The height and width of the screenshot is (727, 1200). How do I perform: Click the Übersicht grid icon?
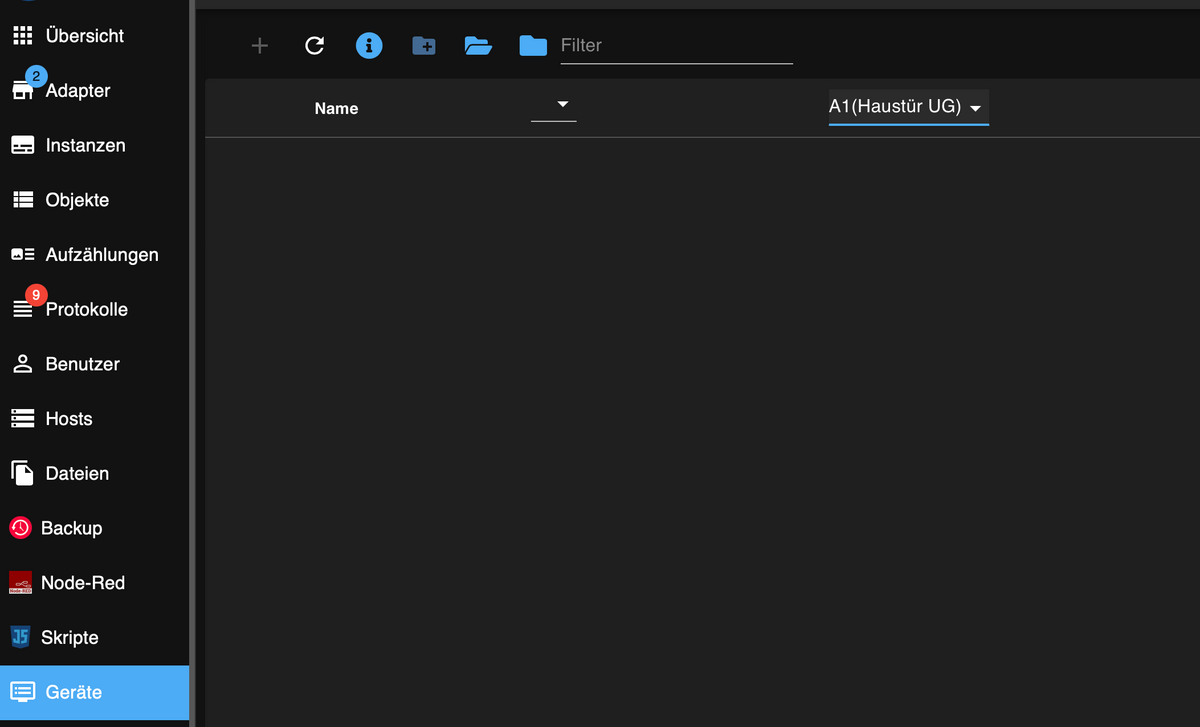[x=22, y=36]
